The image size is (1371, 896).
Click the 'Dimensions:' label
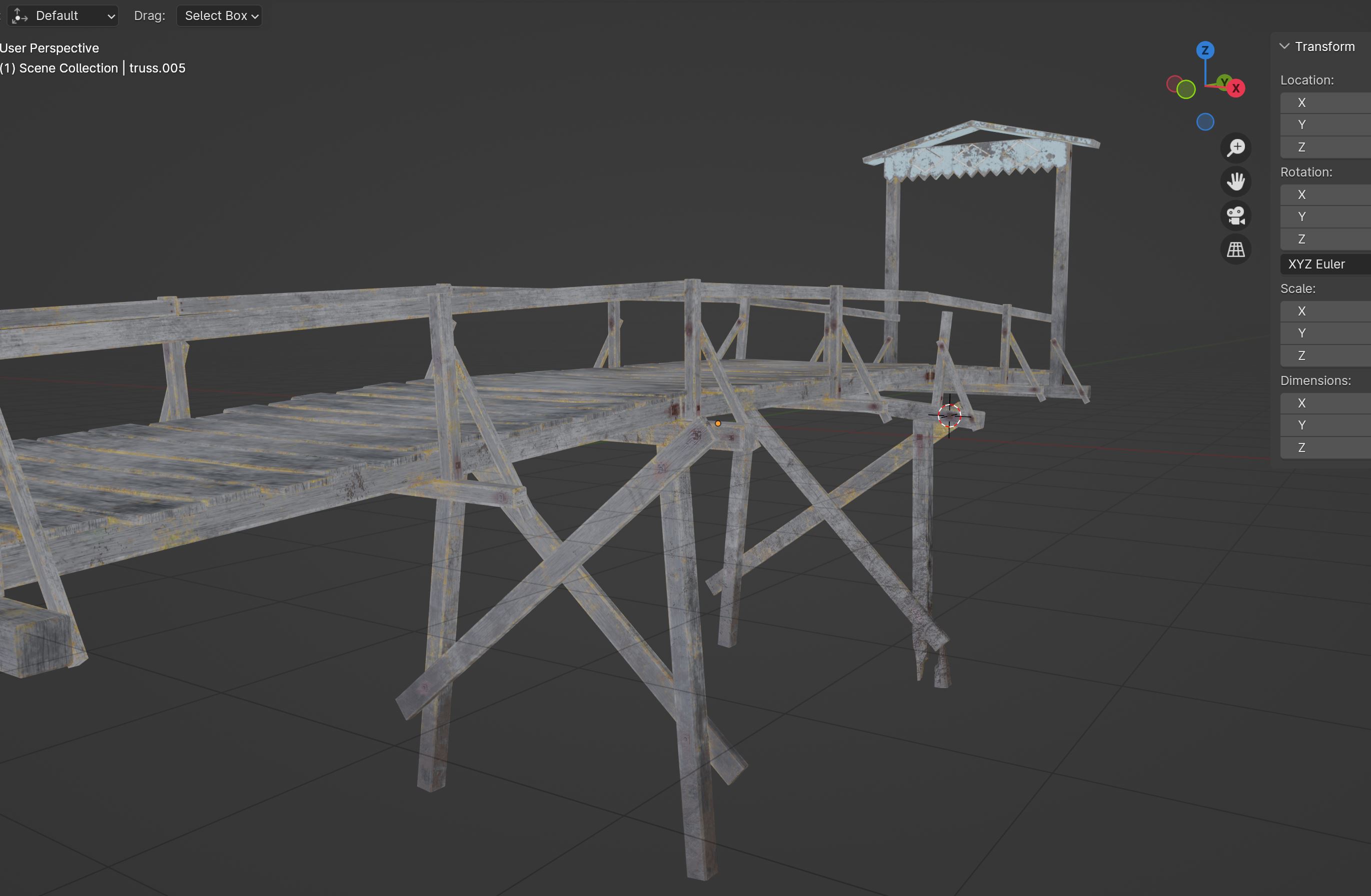1315,380
